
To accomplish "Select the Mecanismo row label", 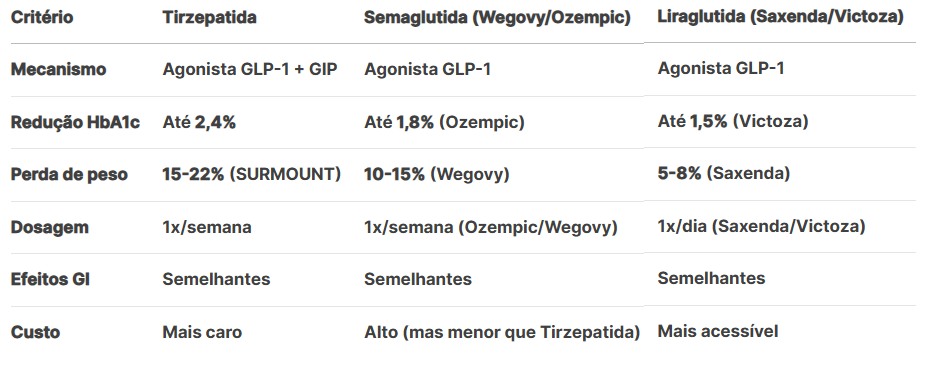I will click(58, 70).
